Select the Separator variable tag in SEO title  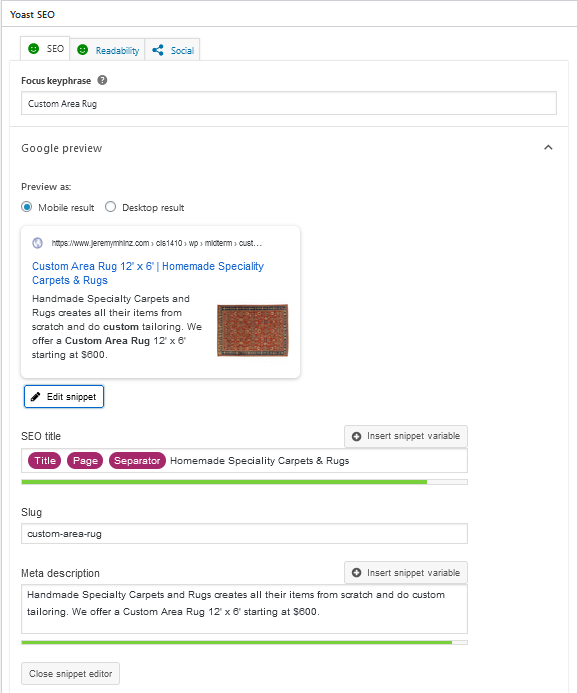(137, 461)
